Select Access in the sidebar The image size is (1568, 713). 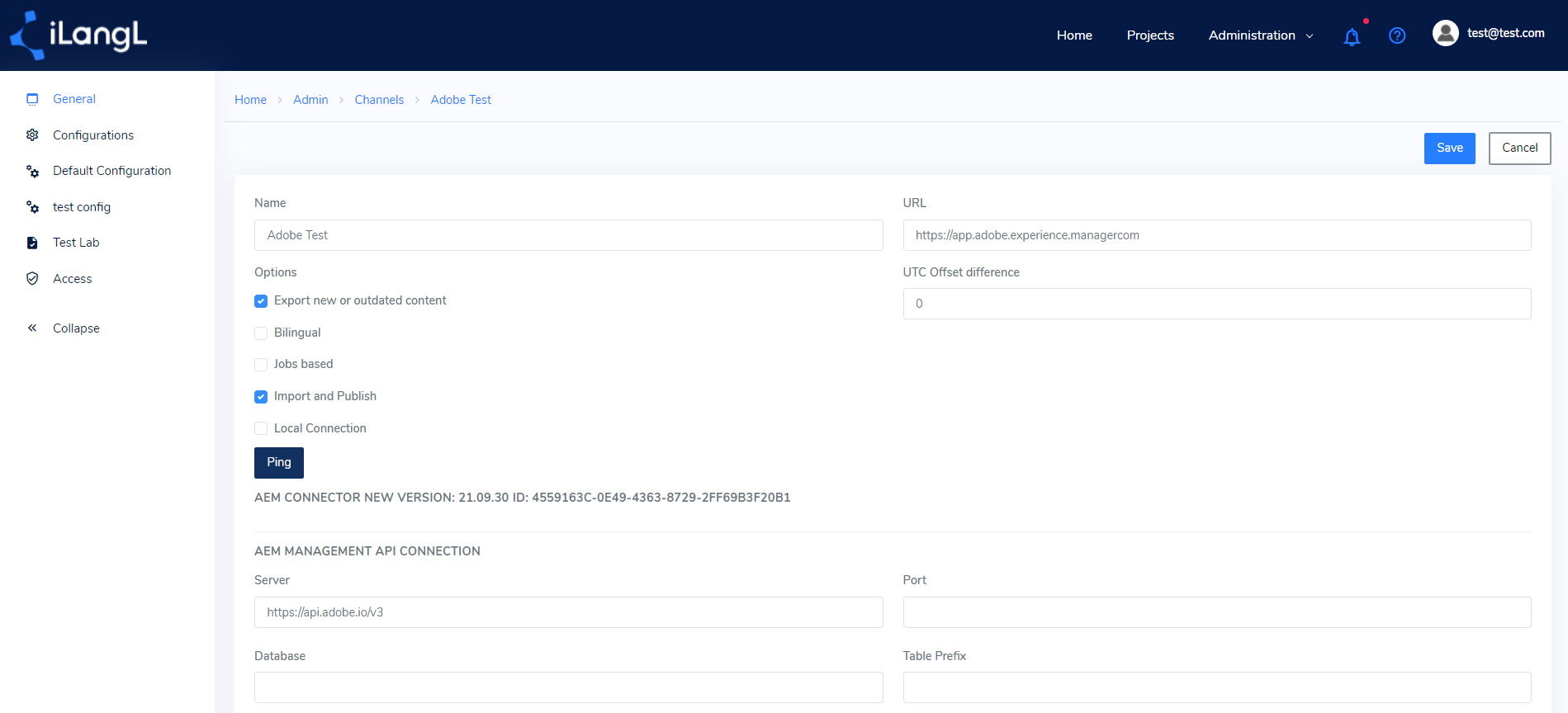tap(73, 278)
